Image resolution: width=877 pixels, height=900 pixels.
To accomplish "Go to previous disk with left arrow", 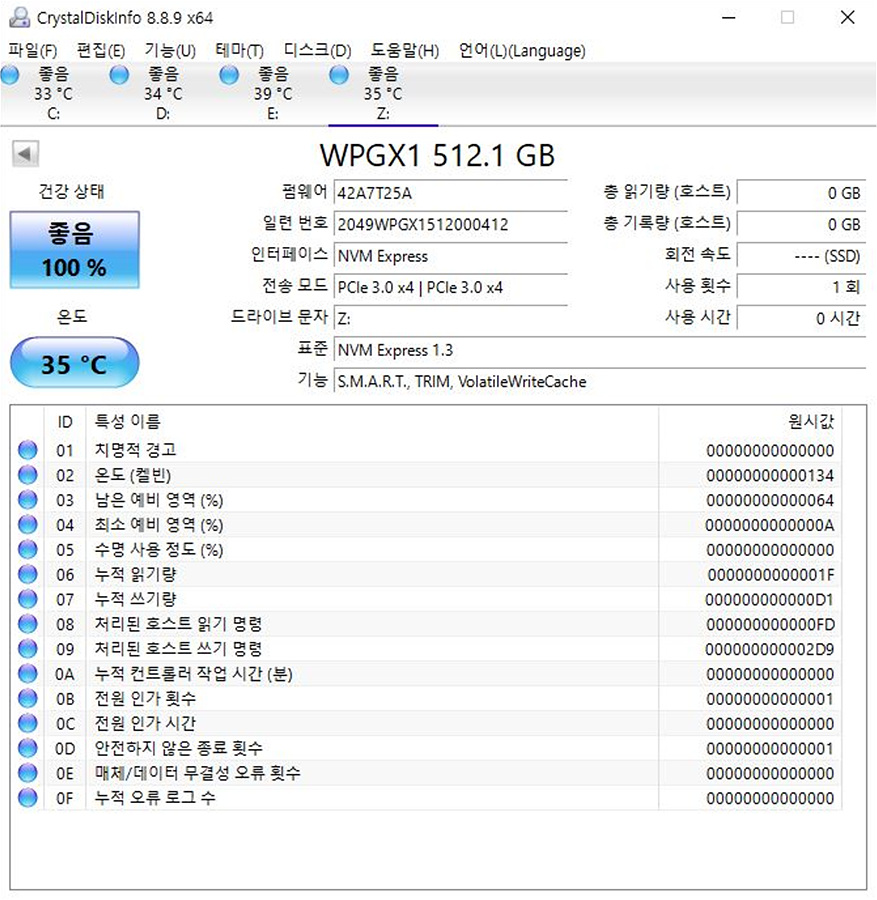I will [x=25, y=154].
